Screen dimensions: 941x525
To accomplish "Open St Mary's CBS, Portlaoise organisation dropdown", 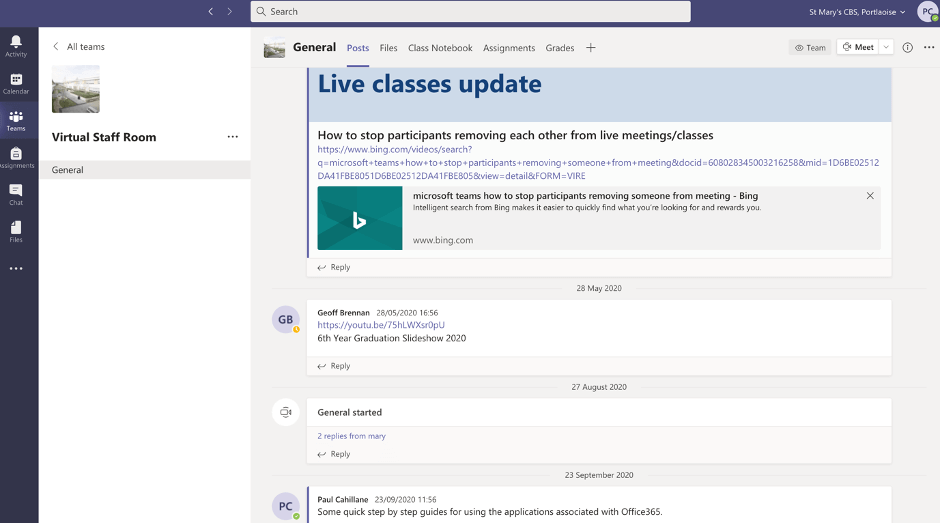I will (856, 12).
